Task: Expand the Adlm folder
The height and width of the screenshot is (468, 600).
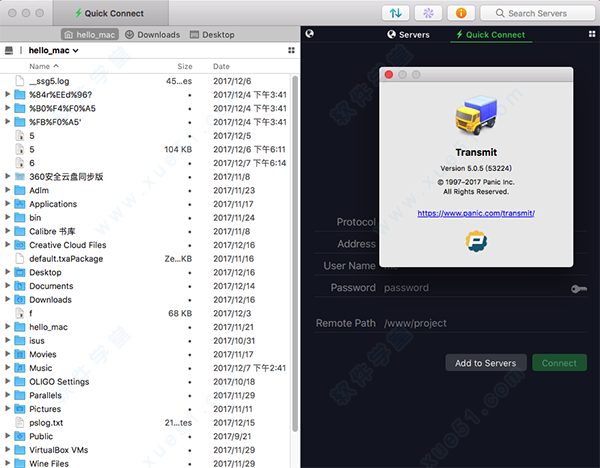Action: (7, 190)
